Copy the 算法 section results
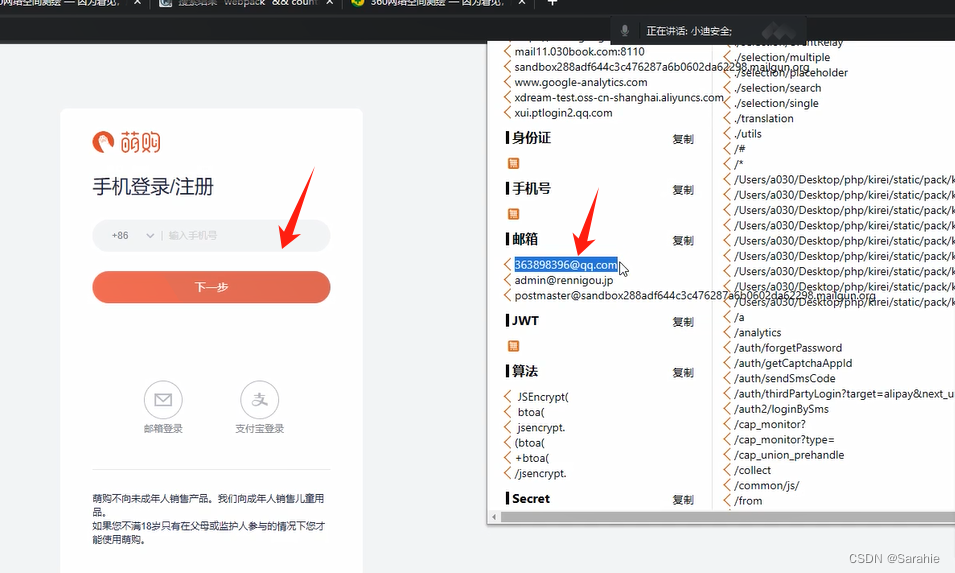This screenshot has height=573, width=955. (x=683, y=373)
